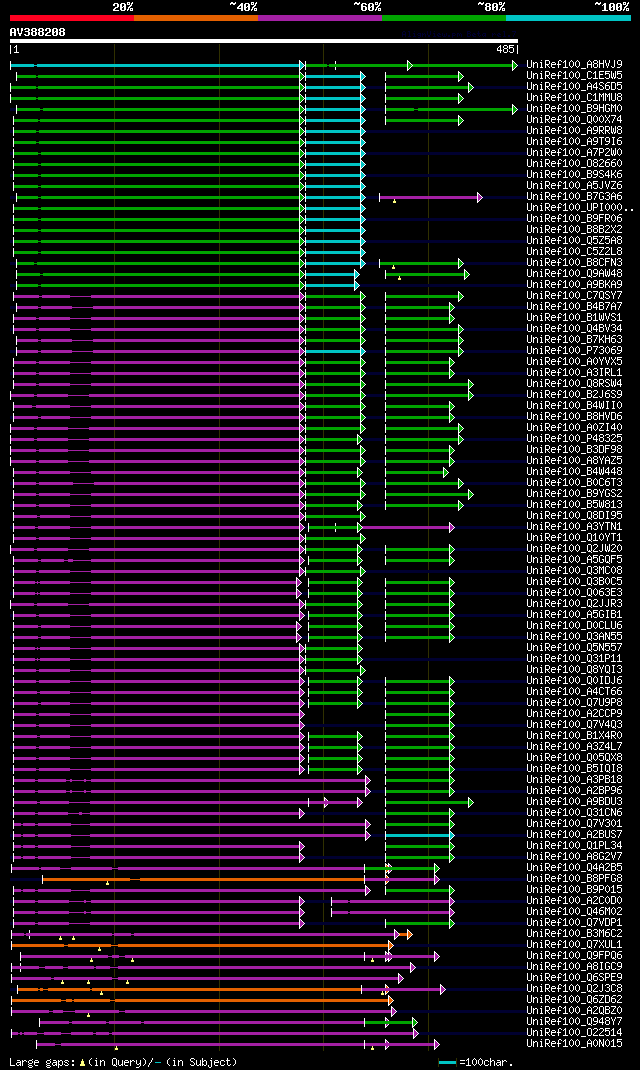This screenshot has width=640, height=1070.
Task: Click the query end position 485
Action: click(x=505, y=50)
